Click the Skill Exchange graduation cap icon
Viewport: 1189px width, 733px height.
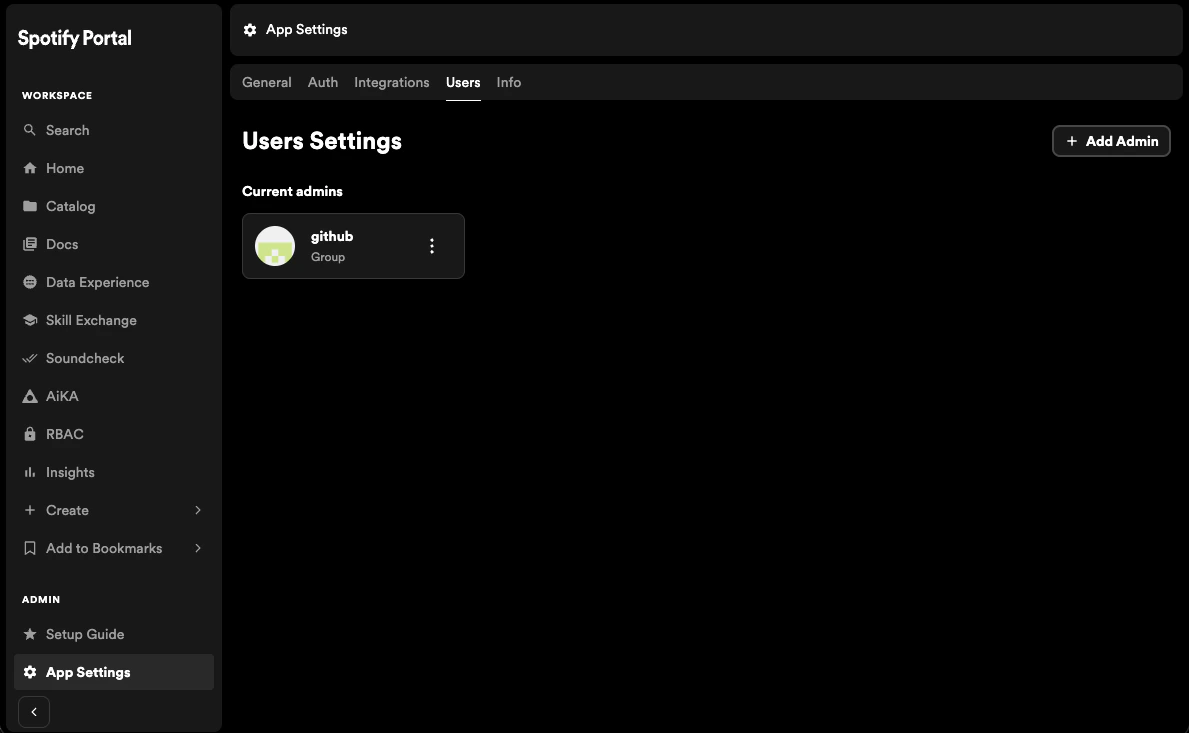[x=30, y=320]
